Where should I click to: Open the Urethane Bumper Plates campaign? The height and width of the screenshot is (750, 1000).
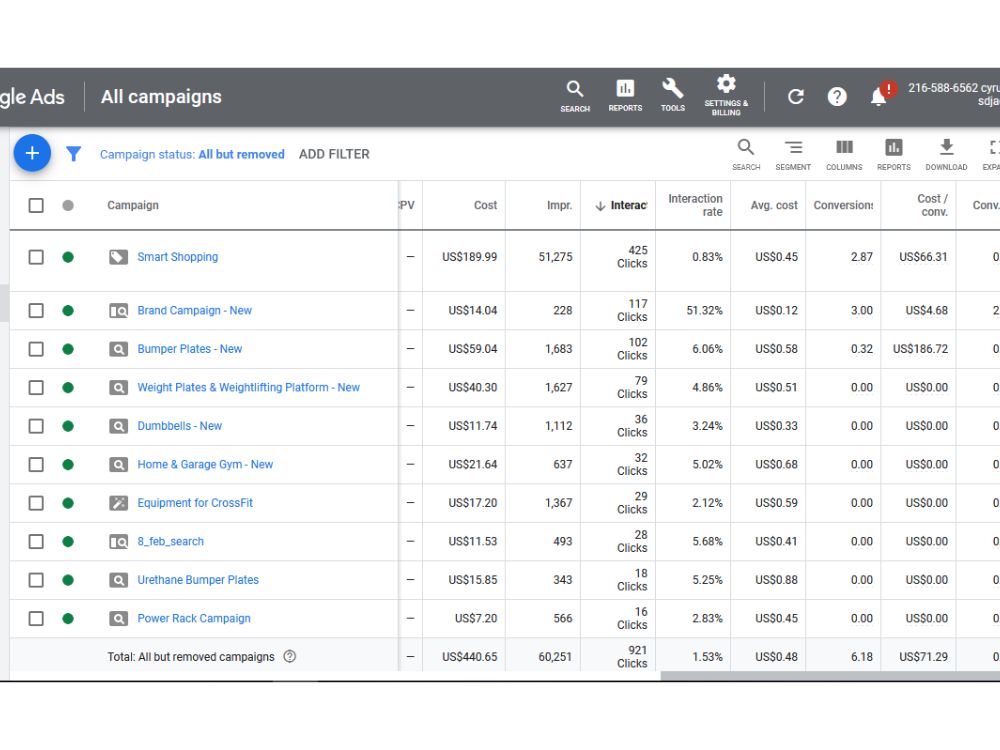click(x=198, y=580)
